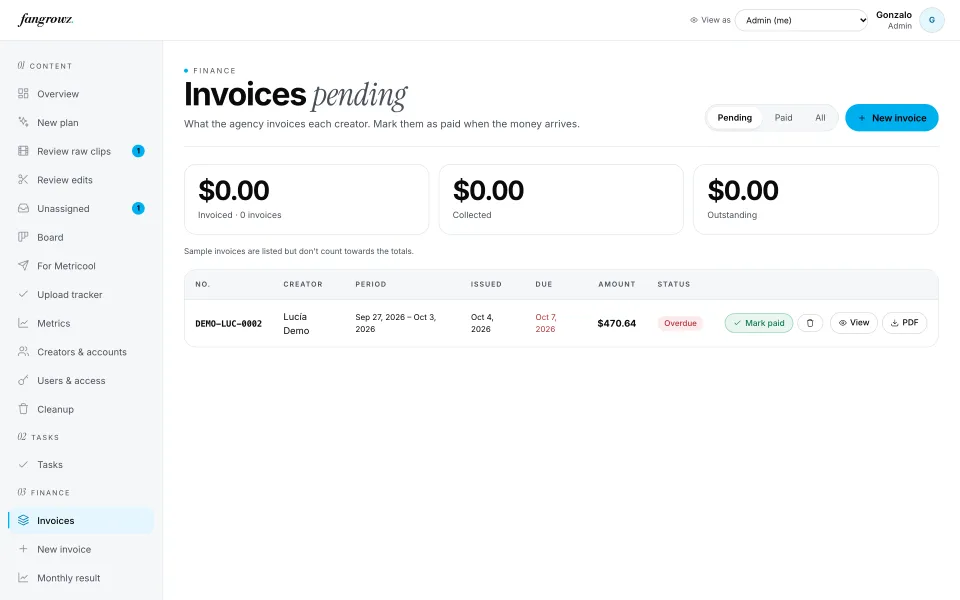Click the G user avatar

(x=932, y=20)
